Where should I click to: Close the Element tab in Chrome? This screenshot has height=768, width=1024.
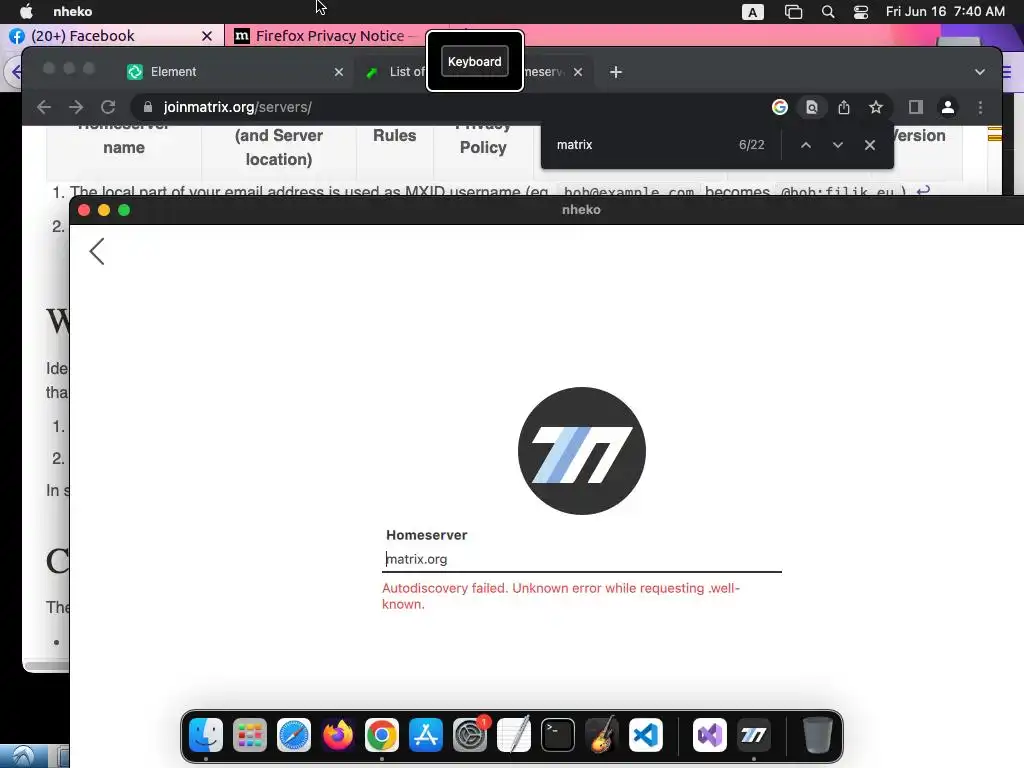point(339,72)
